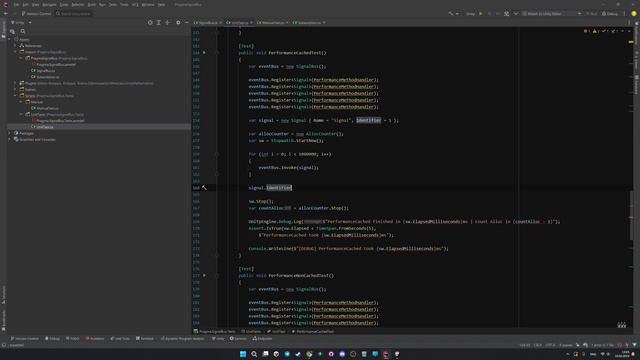Click the show all files icon below Unity
This screenshot has width=640, height=360.
(12, 31)
